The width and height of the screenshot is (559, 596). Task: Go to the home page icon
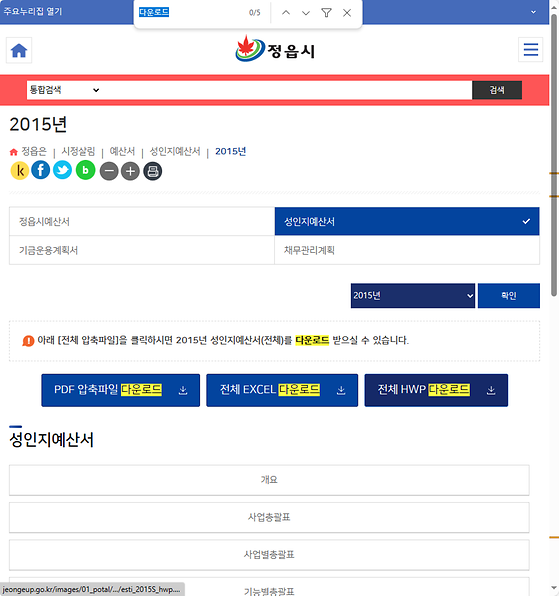[x=19, y=50]
